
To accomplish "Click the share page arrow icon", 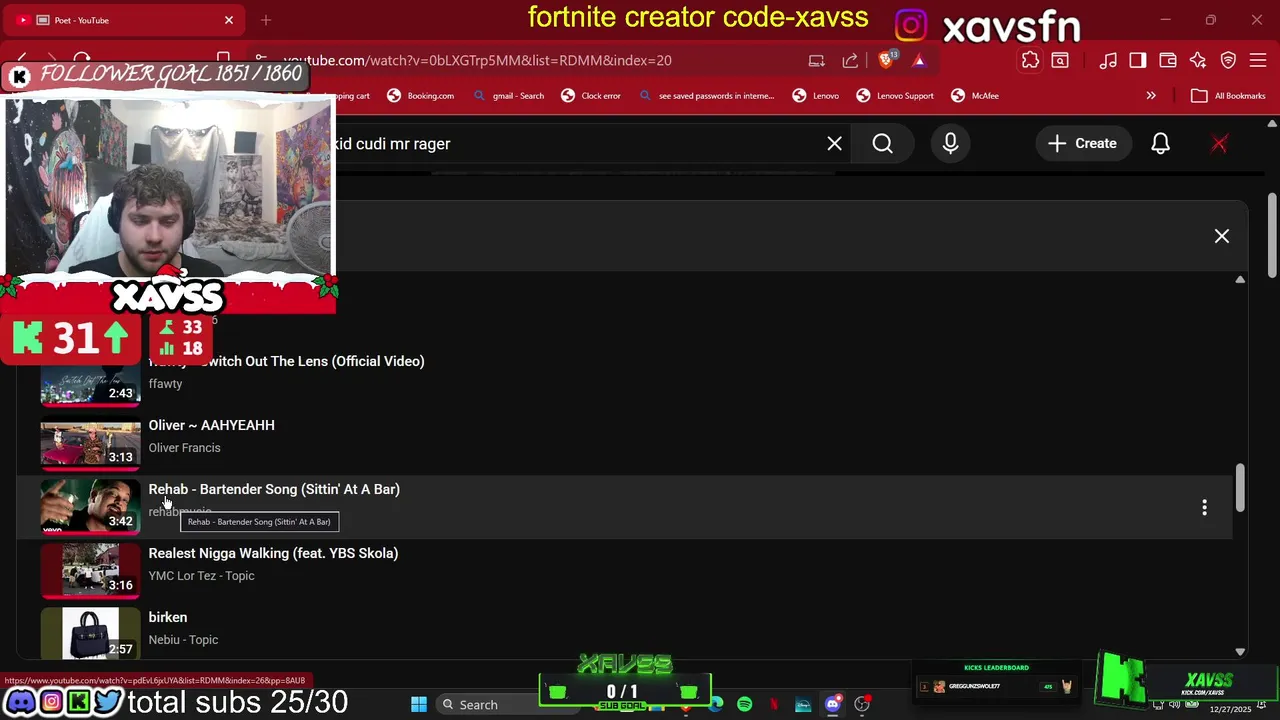I will tap(850, 61).
